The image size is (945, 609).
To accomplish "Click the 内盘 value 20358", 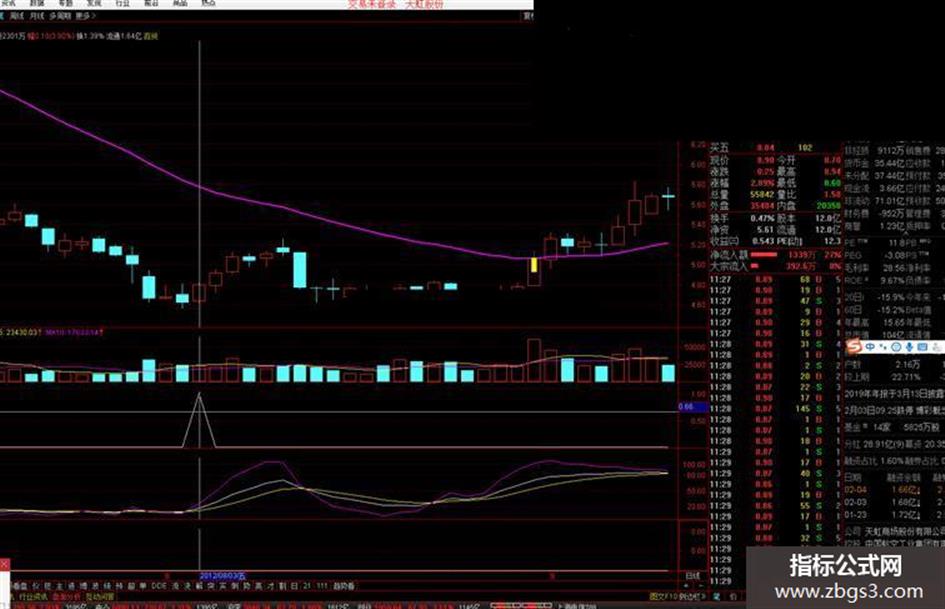I will pyautogui.click(x=829, y=206).
